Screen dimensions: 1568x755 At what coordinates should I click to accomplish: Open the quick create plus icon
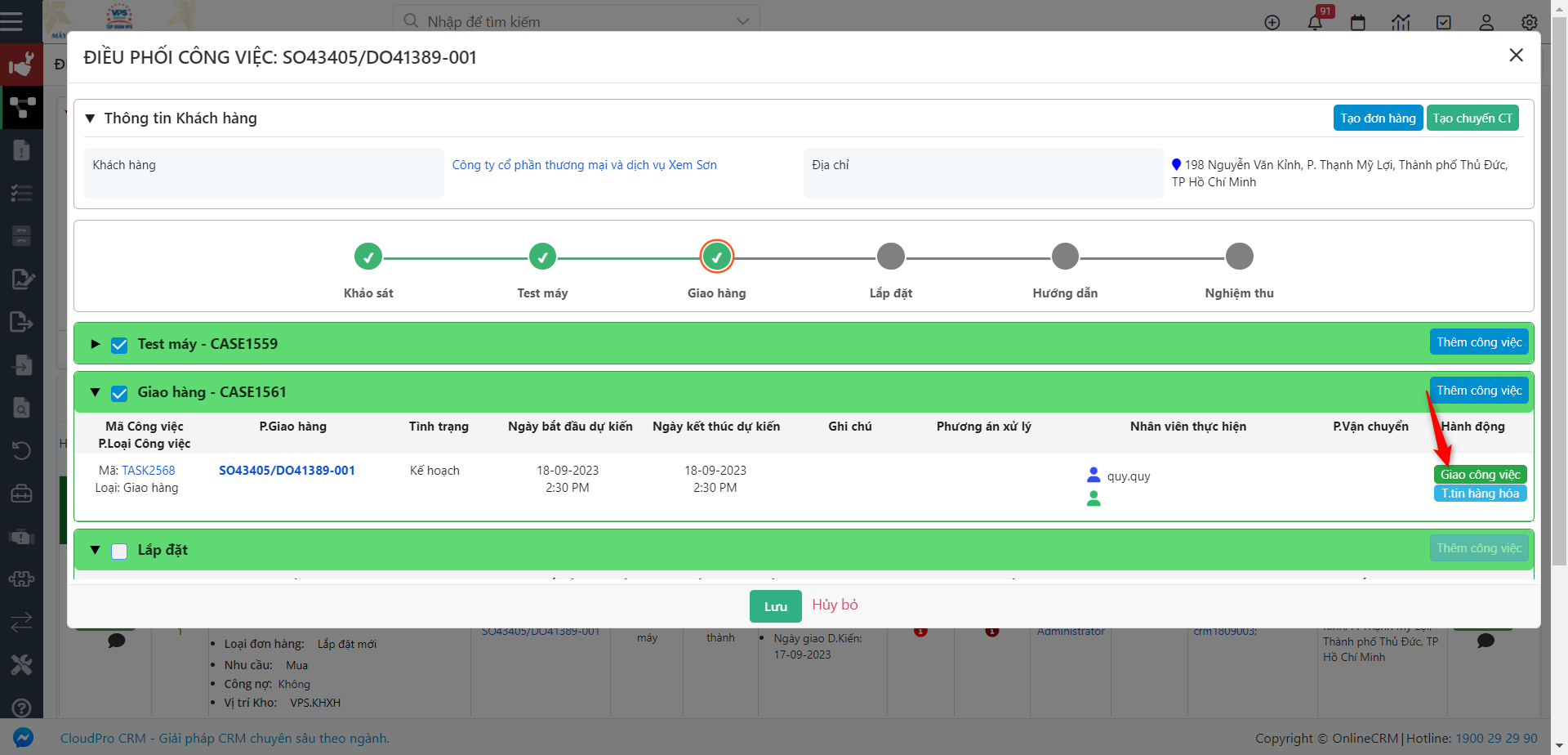(1272, 23)
